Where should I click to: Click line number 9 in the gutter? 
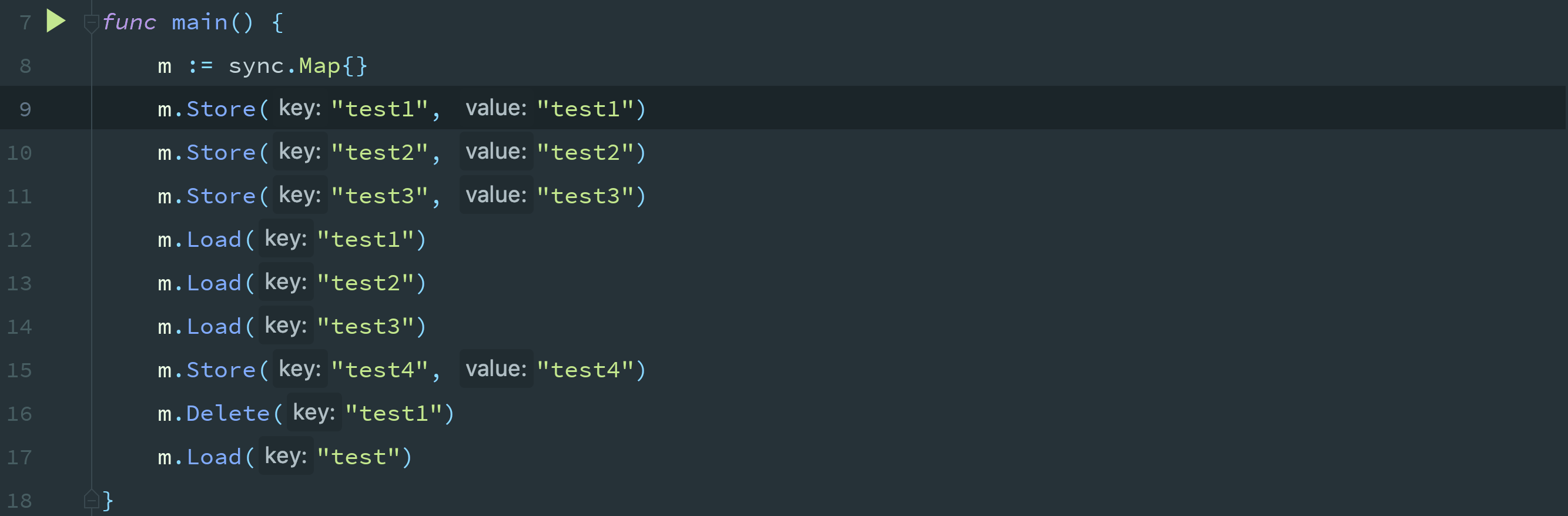pyautogui.click(x=25, y=109)
